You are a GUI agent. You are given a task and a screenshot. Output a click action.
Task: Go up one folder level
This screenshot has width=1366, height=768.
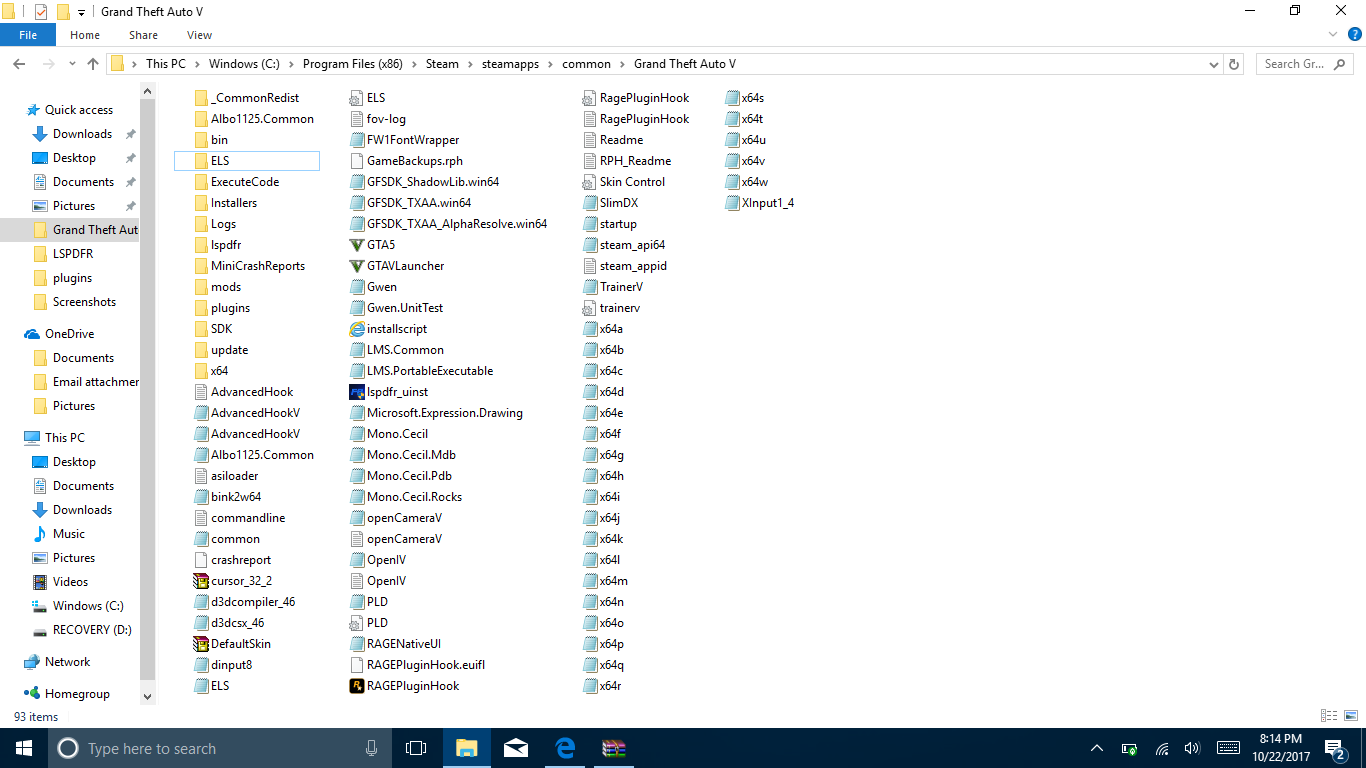(x=93, y=64)
